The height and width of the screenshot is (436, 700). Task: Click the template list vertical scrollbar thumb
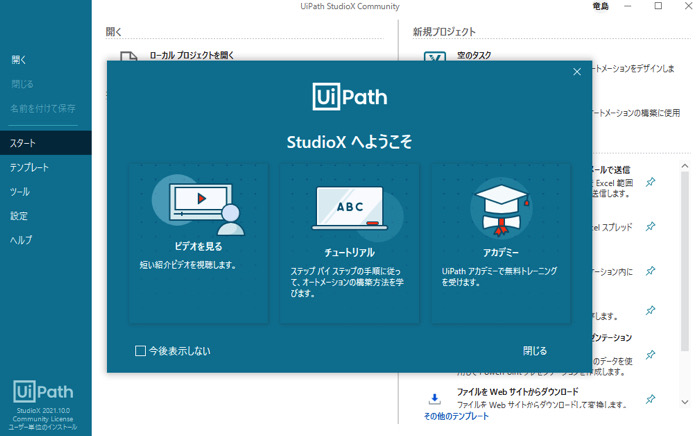click(x=685, y=261)
